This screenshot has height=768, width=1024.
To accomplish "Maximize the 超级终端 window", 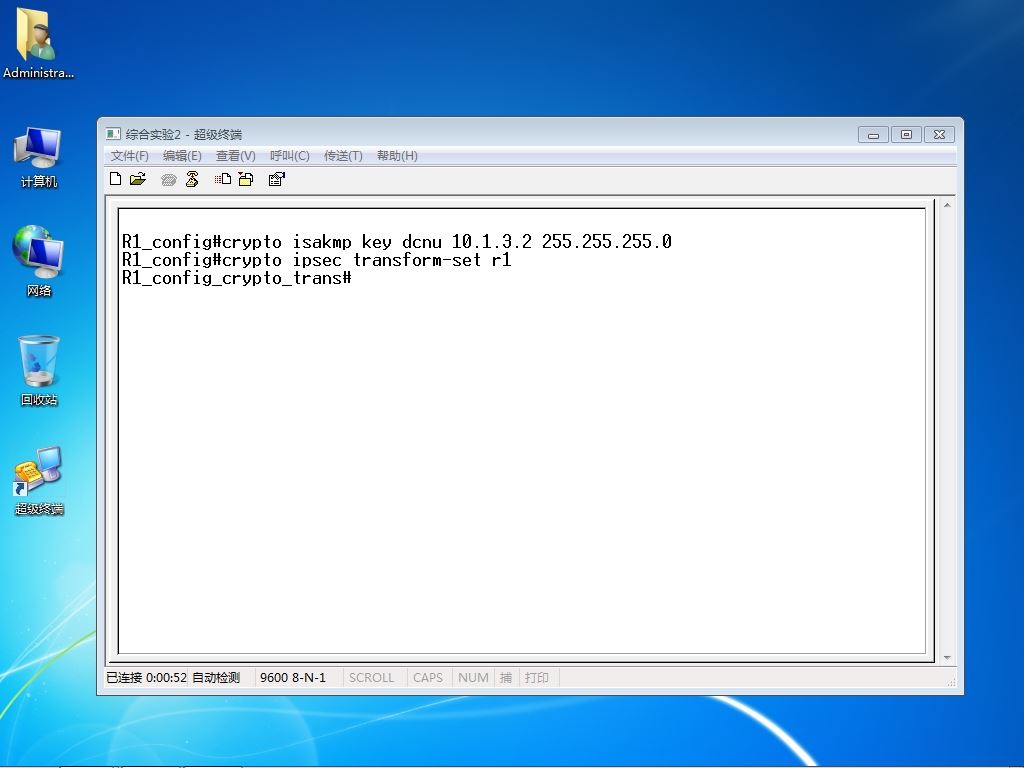I will pos(906,135).
